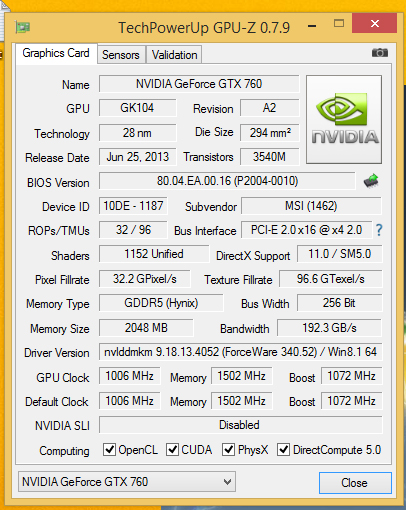Toggle the DirectCompute 5.0 checkbox
The width and height of the screenshot is (406, 510).
283,449
